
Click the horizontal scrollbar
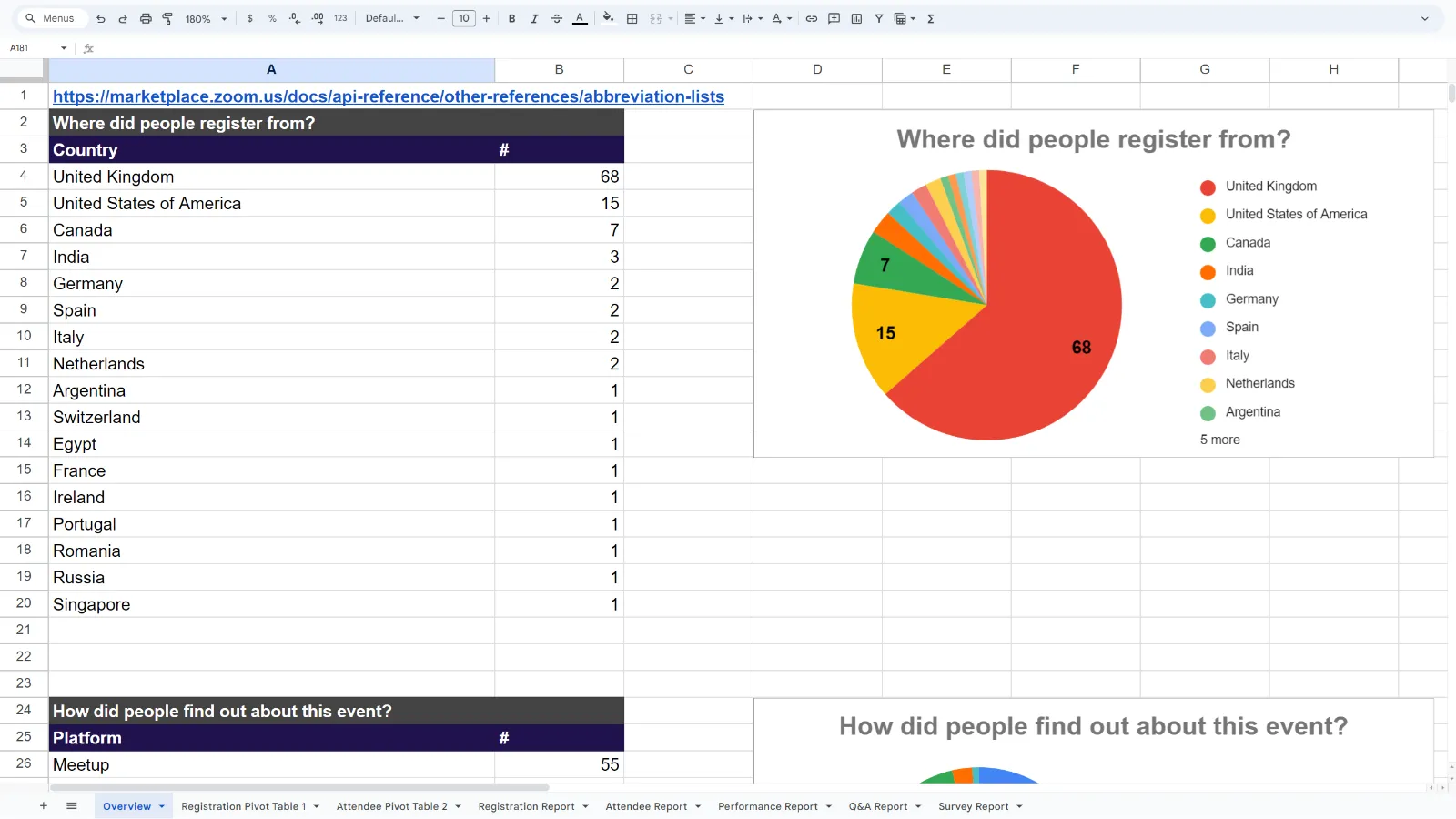[x=299, y=787]
